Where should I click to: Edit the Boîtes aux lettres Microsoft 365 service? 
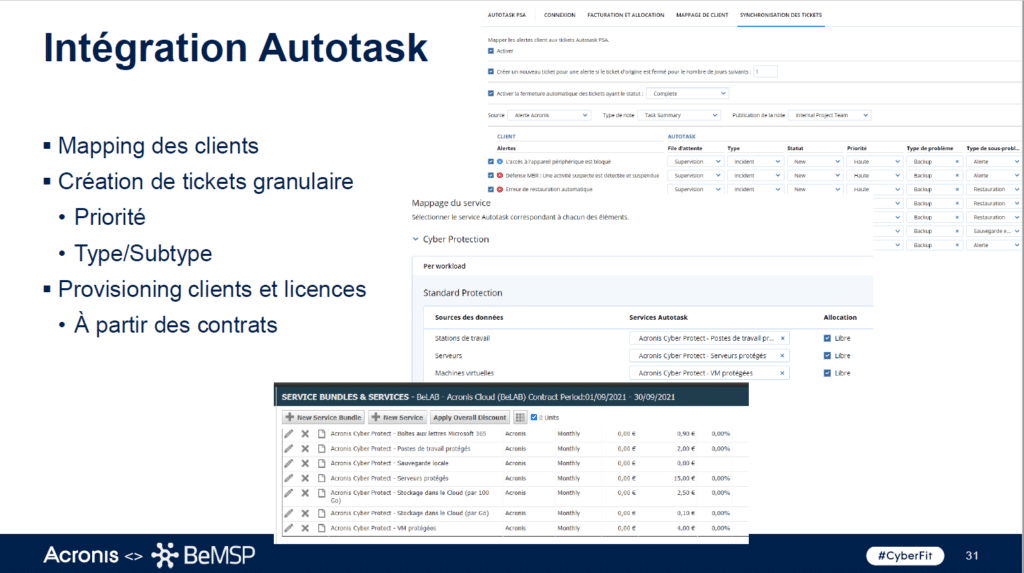289,434
